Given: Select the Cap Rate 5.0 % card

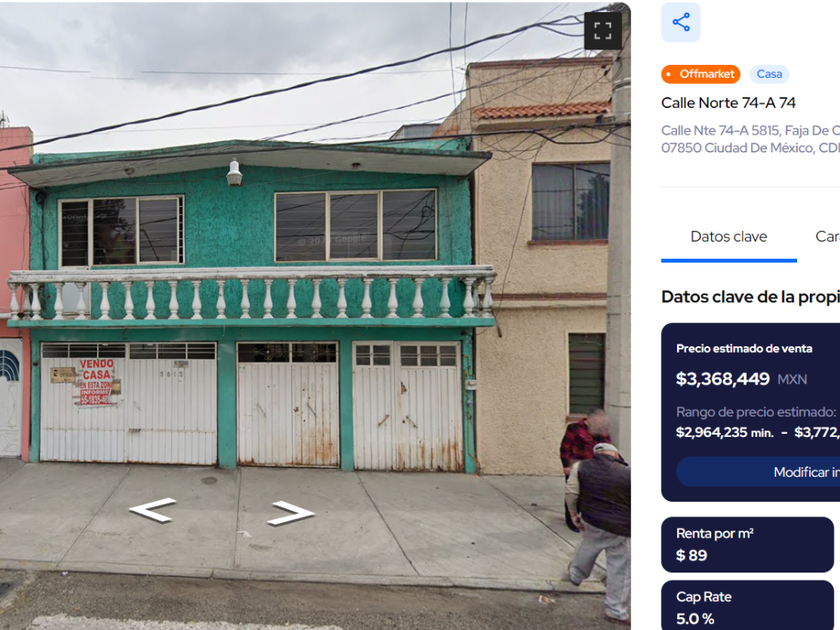Looking at the screenshot, I should [x=747, y=605].
